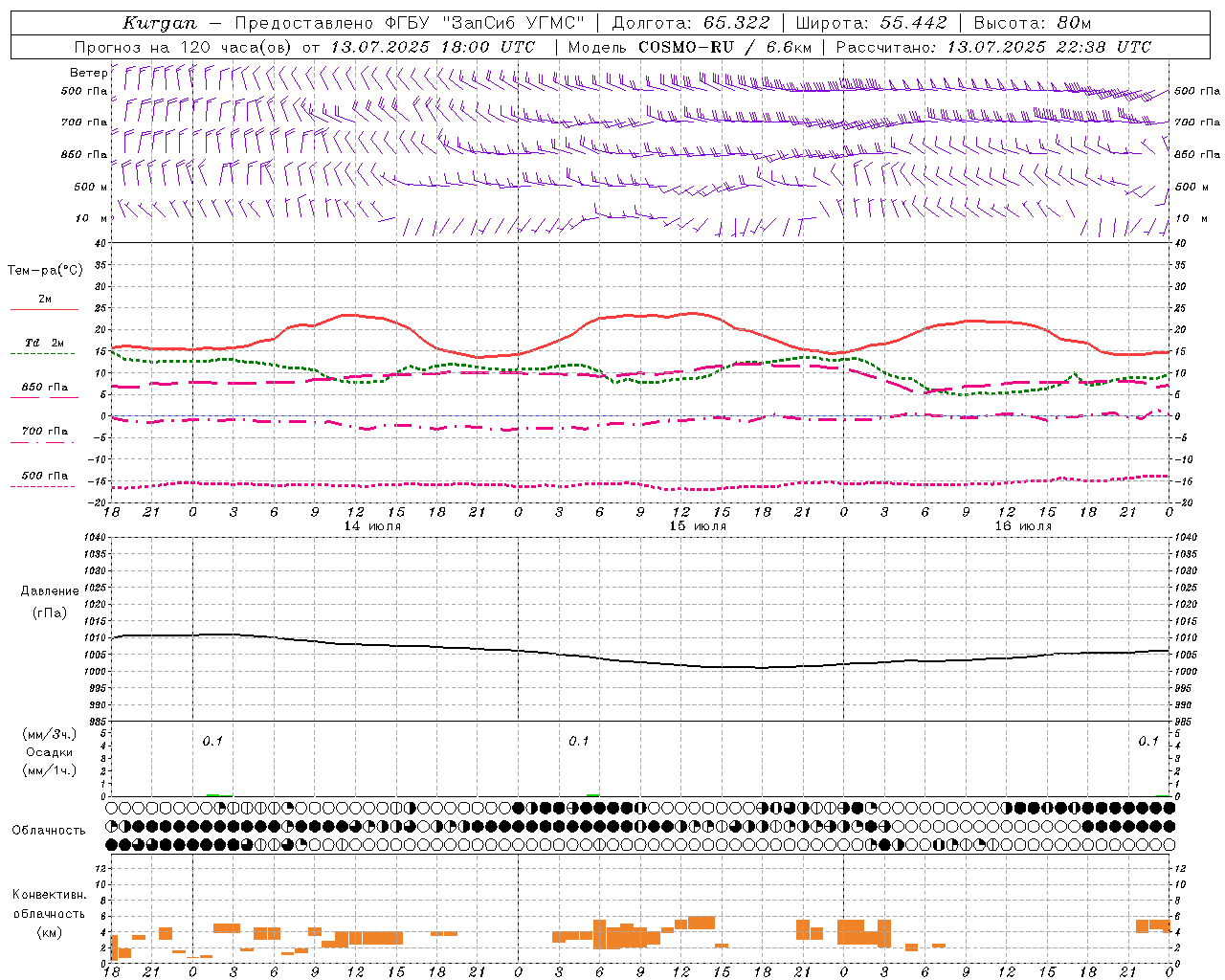The height and width of the screenshot is (980, 1225).
Task: Click the Конвективн. convective cloud label
Action: 50,895
